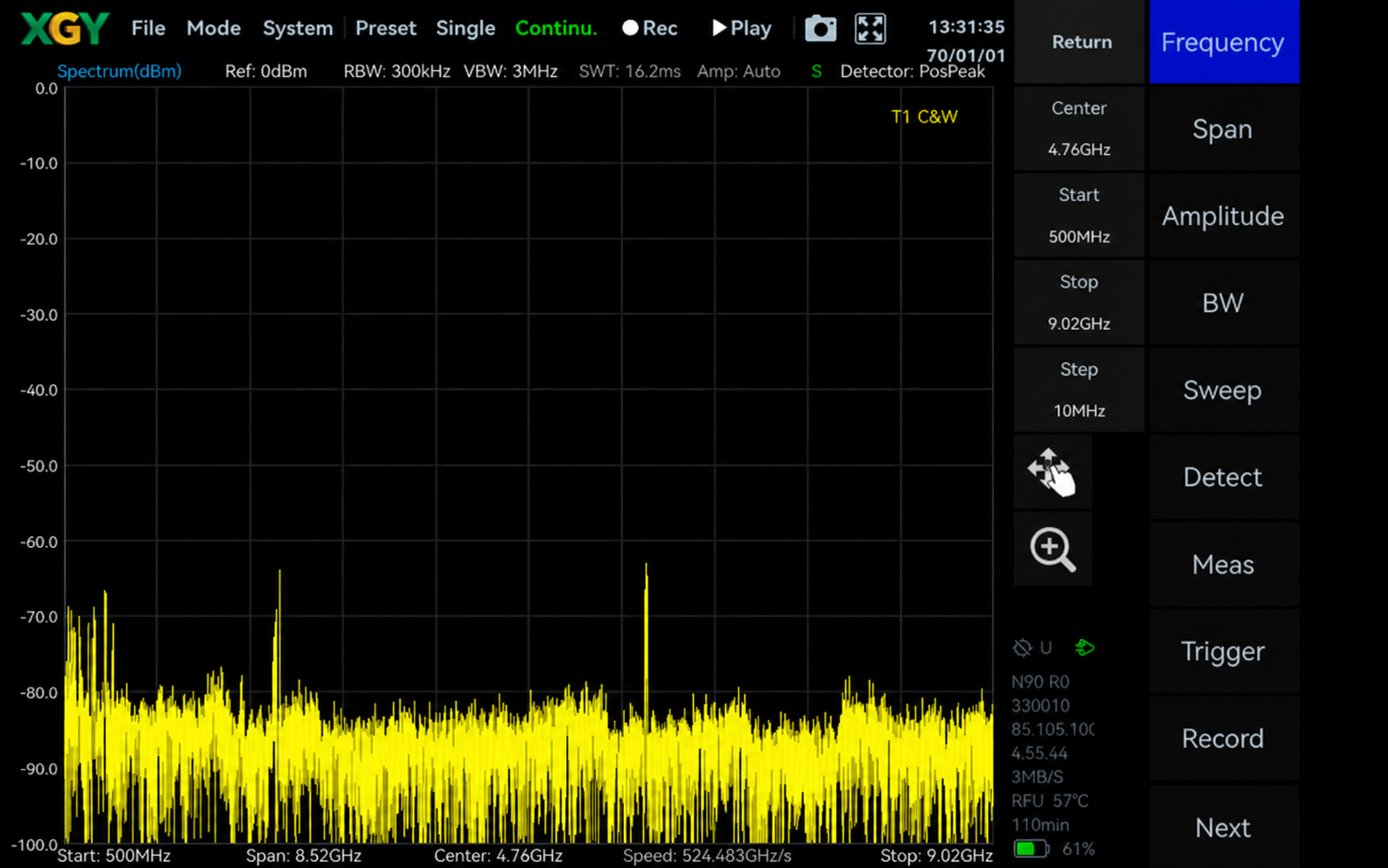Click the bottom Start: 500MHz readout

(x=114, y=856)
